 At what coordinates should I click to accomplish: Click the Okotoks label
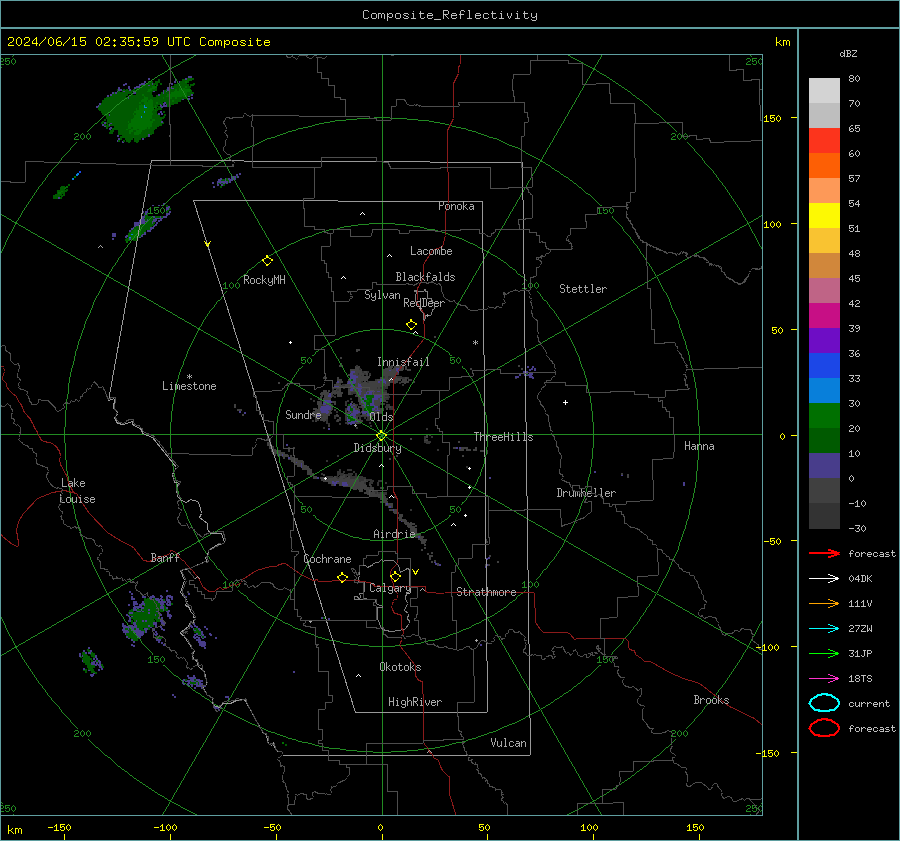click(400, 667)
